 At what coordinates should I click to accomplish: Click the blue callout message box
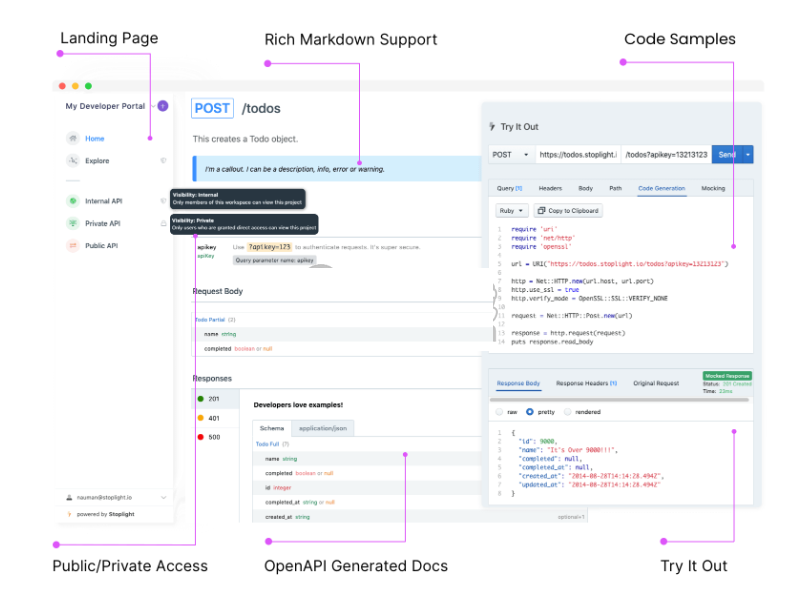(x=337, y=169)
